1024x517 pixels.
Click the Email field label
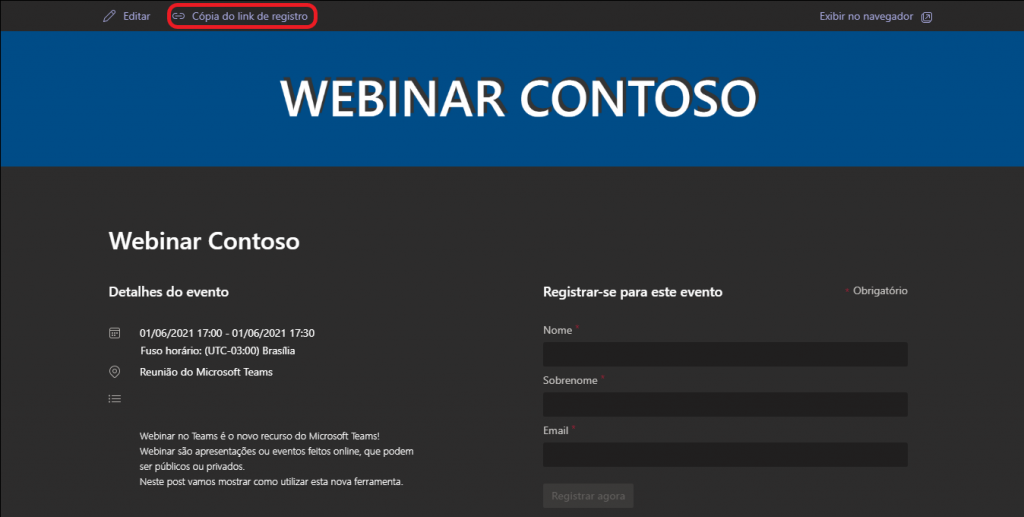555,430
